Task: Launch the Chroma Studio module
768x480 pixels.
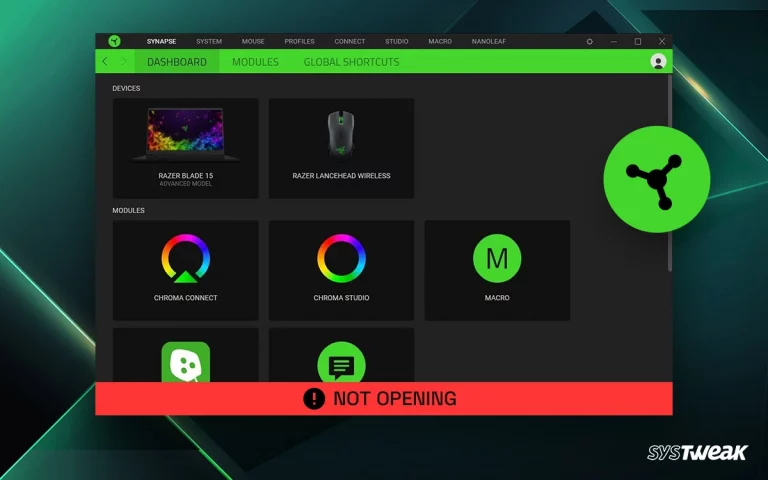Action: point(341,270)
